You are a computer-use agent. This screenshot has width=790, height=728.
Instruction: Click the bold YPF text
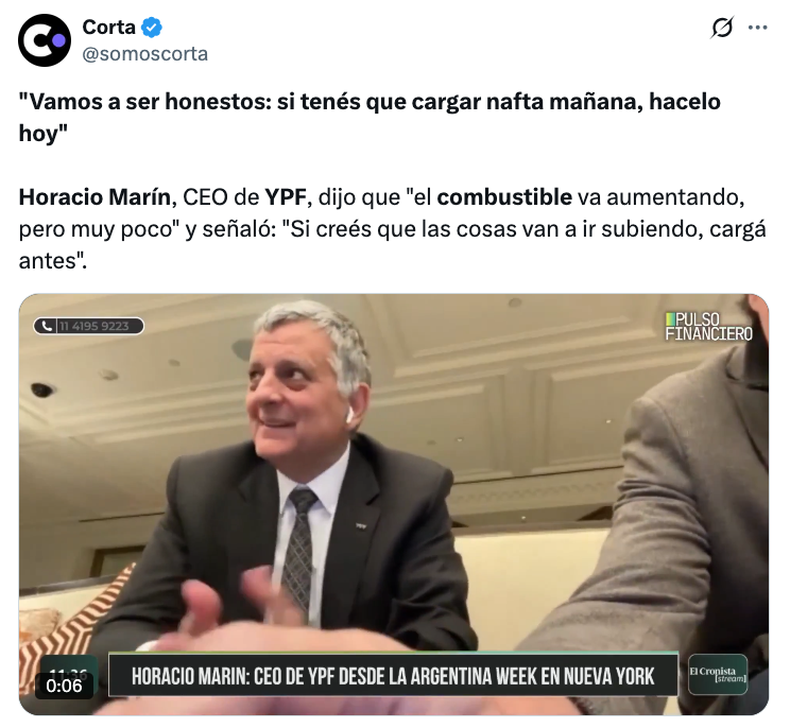(286, 197)
